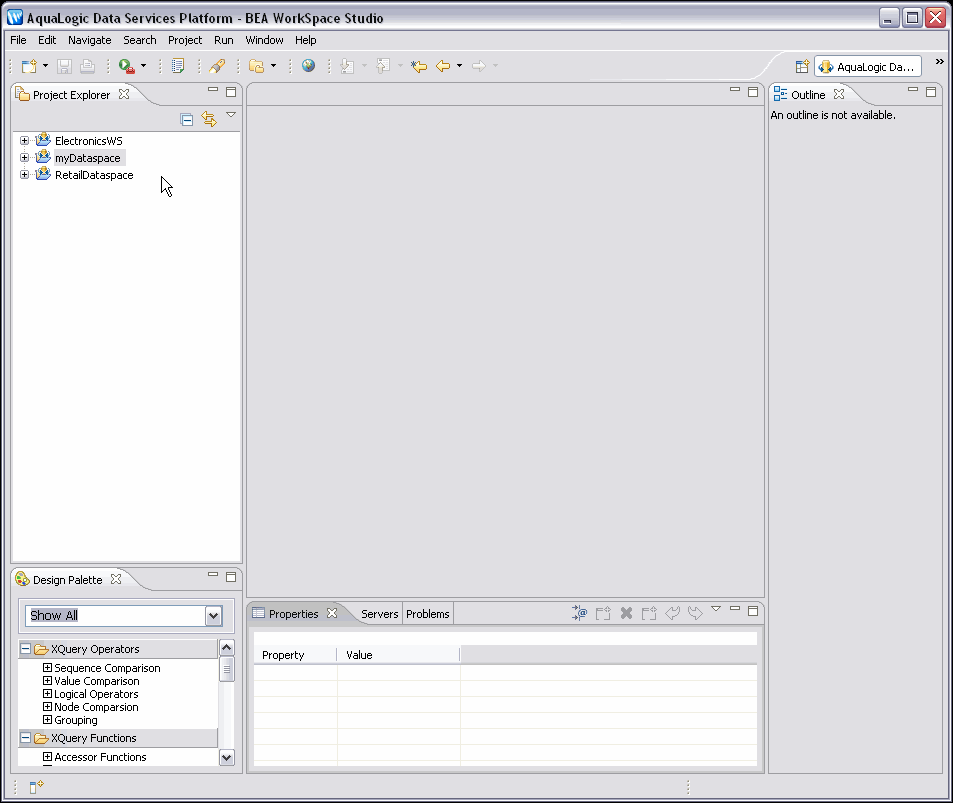Screen dimensions: 953x803
Task: Open the Show All palette combo box
Action: [x=213, y=616]
